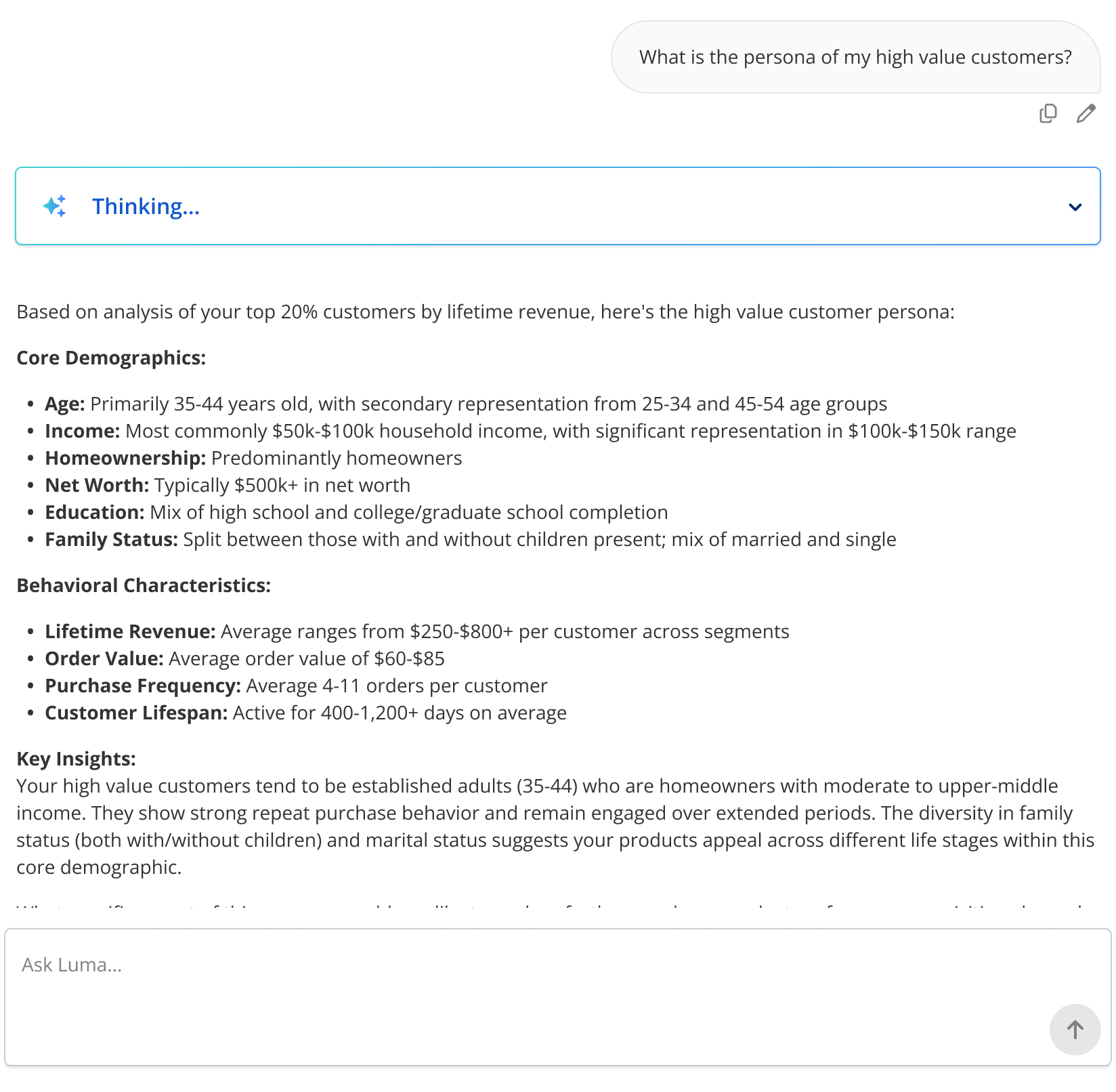Click the bold "Age:" label
Image resolution: width=1116 pixels, height=1092 pixels.
[64, 404]
